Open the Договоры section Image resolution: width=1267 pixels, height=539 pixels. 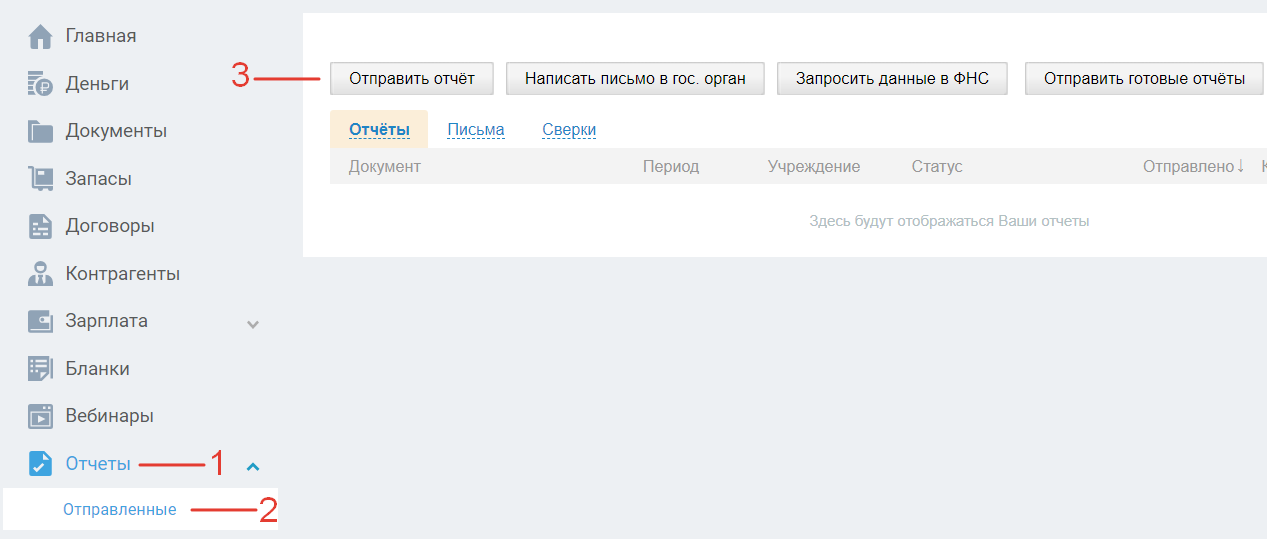(x=110, y=226)
